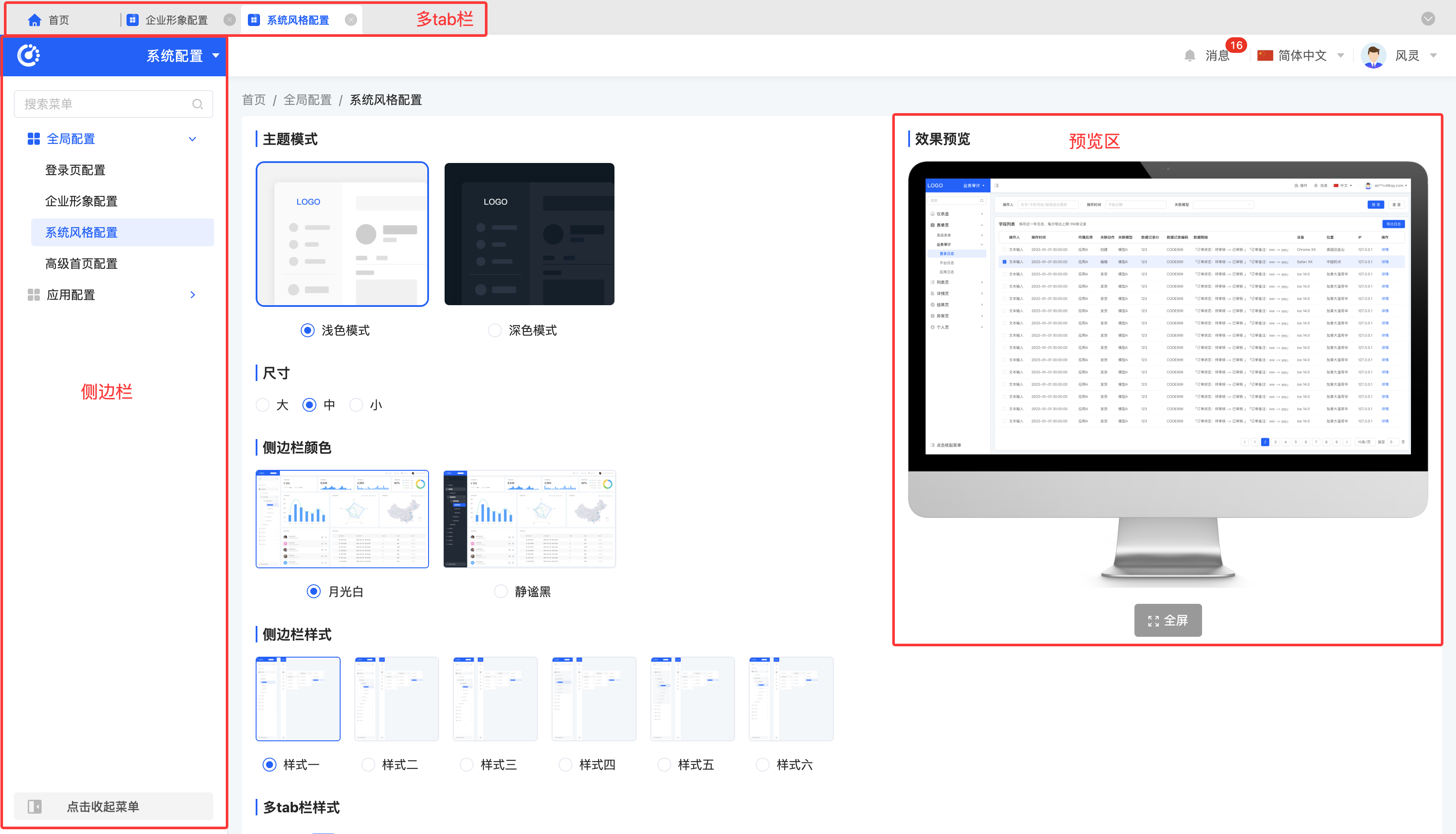
Task: Close the 企业形象配置 tab
Action: [230, 20]
